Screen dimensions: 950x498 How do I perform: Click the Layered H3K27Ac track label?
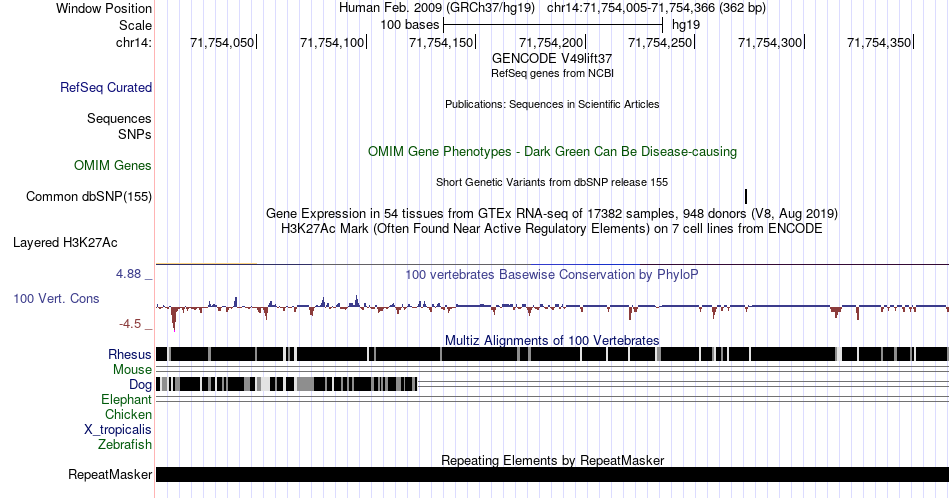click(65, 242)
